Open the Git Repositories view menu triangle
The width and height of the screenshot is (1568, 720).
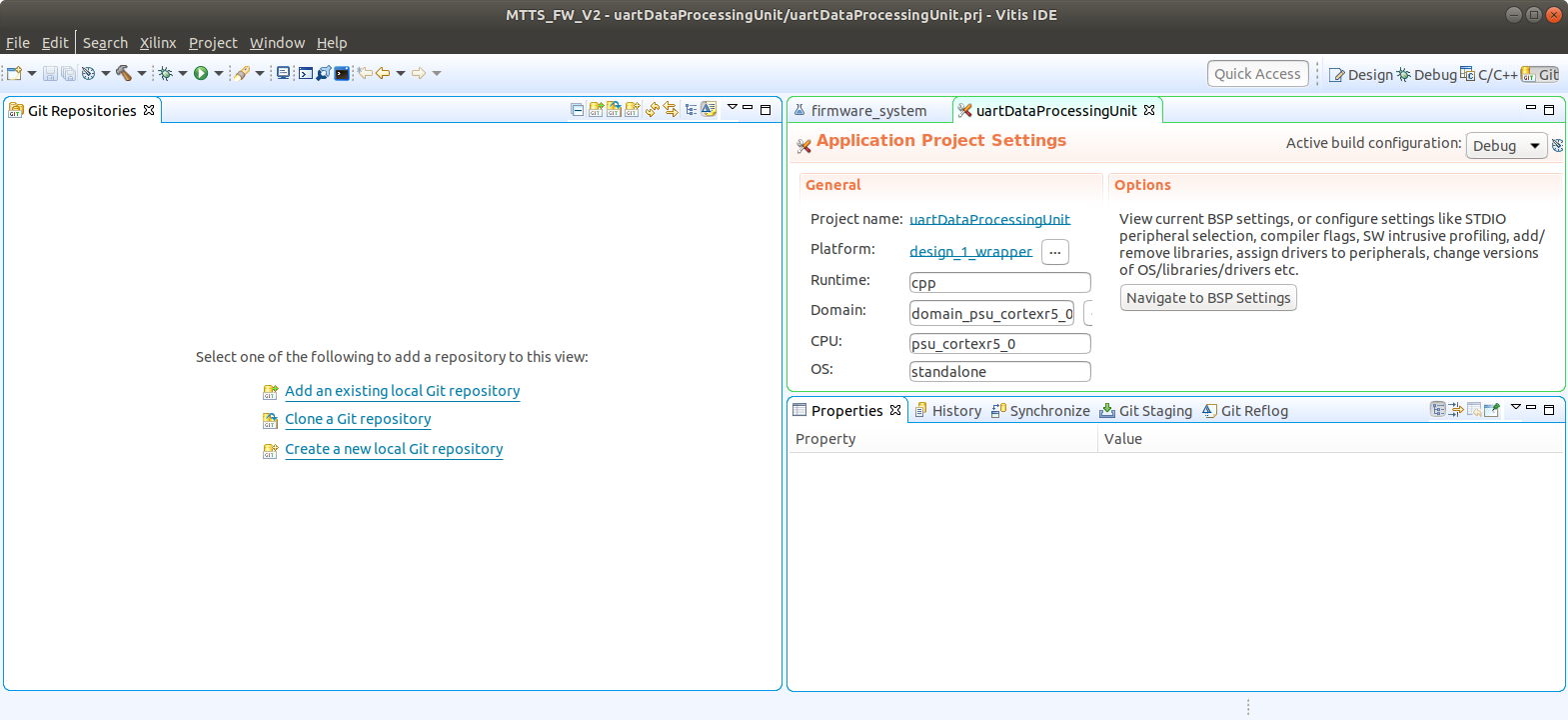(x=732, y=108)
